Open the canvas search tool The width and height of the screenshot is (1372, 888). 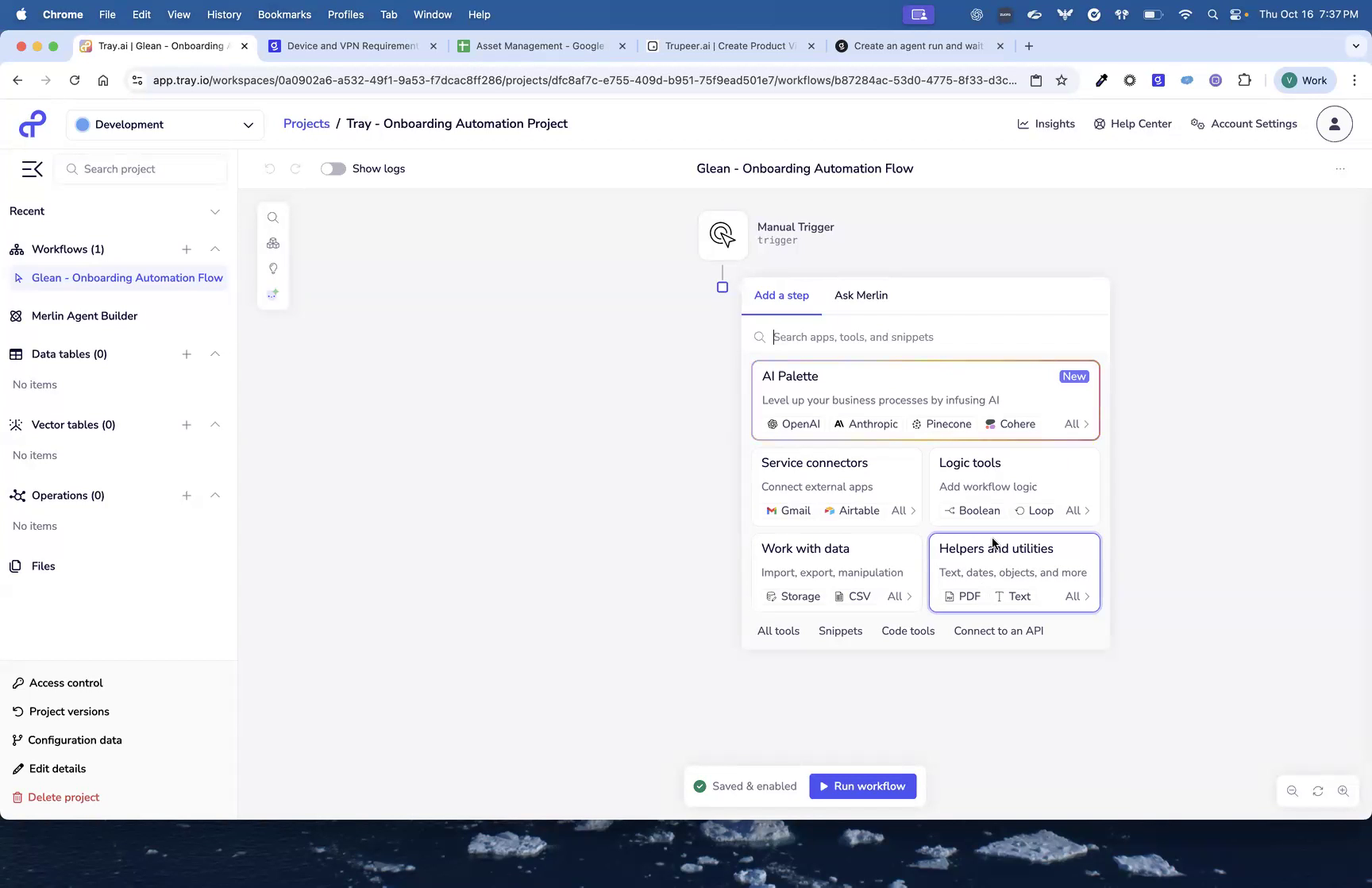[x=272, y=217]
